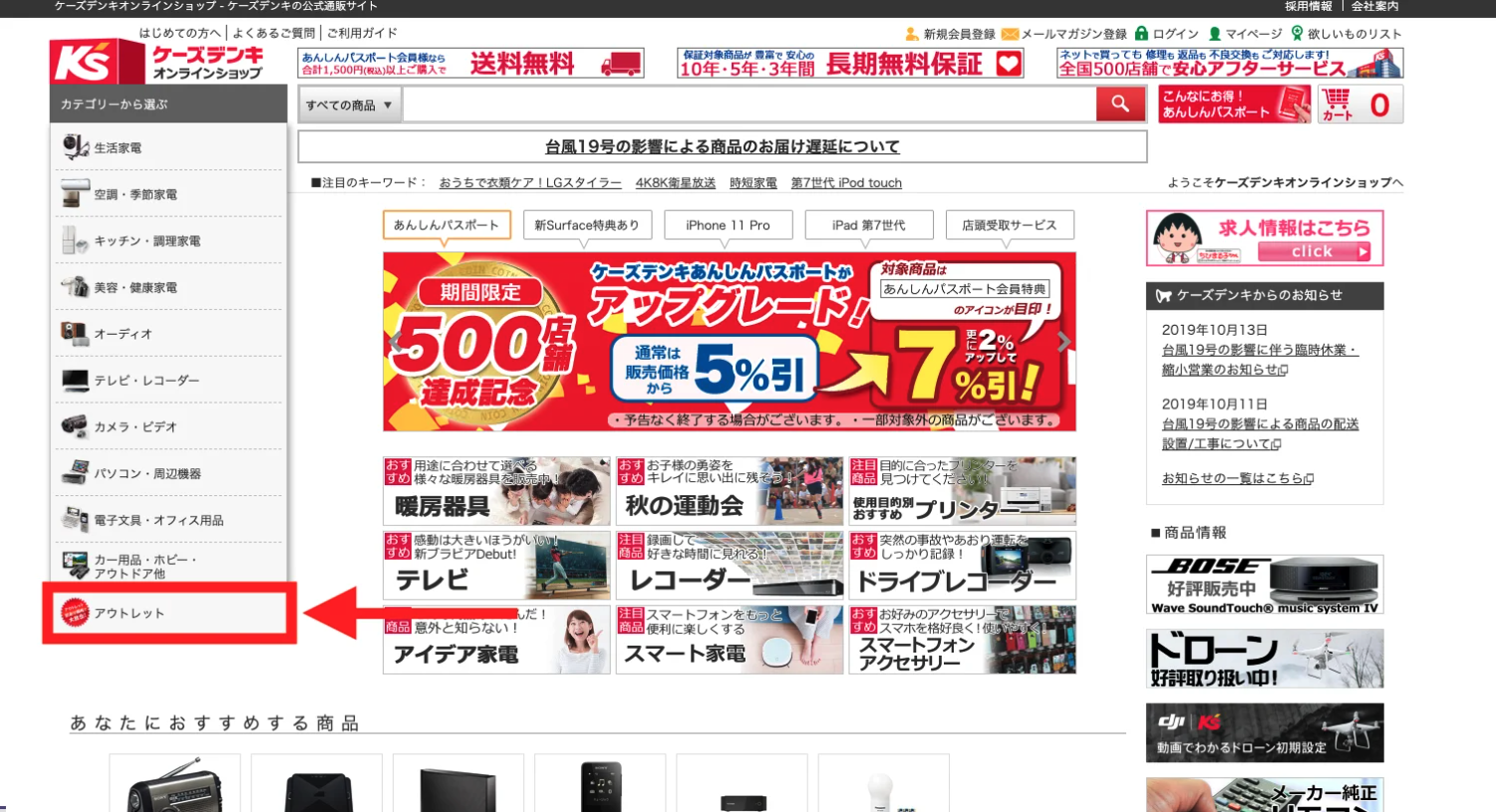Screen dimensions: 1496x812
Task: Click the スマート家電 promo tile
Action: click(729, 640)
